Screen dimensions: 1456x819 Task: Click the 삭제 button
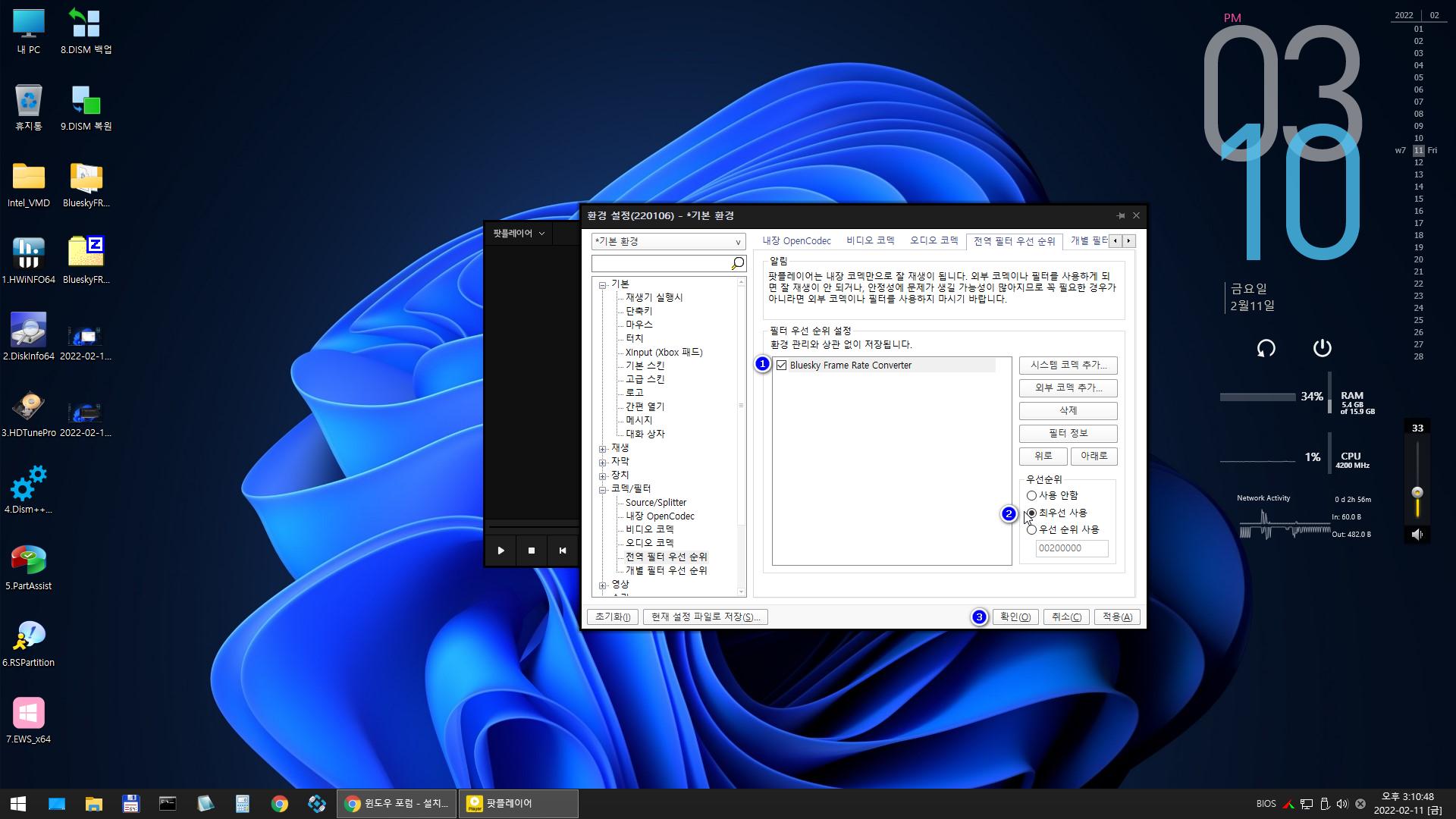[x=1068, y=411]
